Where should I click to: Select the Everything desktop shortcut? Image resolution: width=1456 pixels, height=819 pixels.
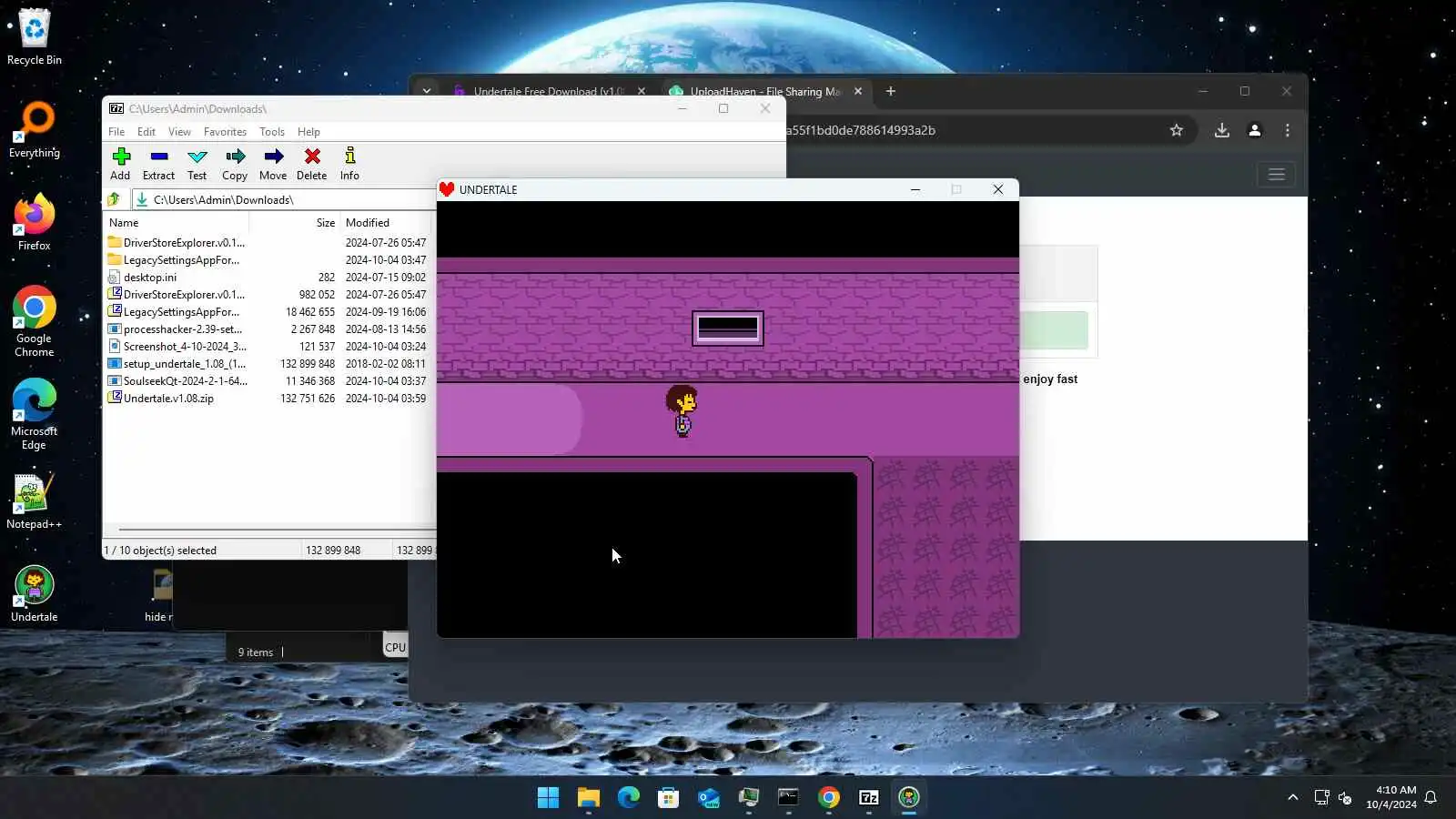coord(35,129)
